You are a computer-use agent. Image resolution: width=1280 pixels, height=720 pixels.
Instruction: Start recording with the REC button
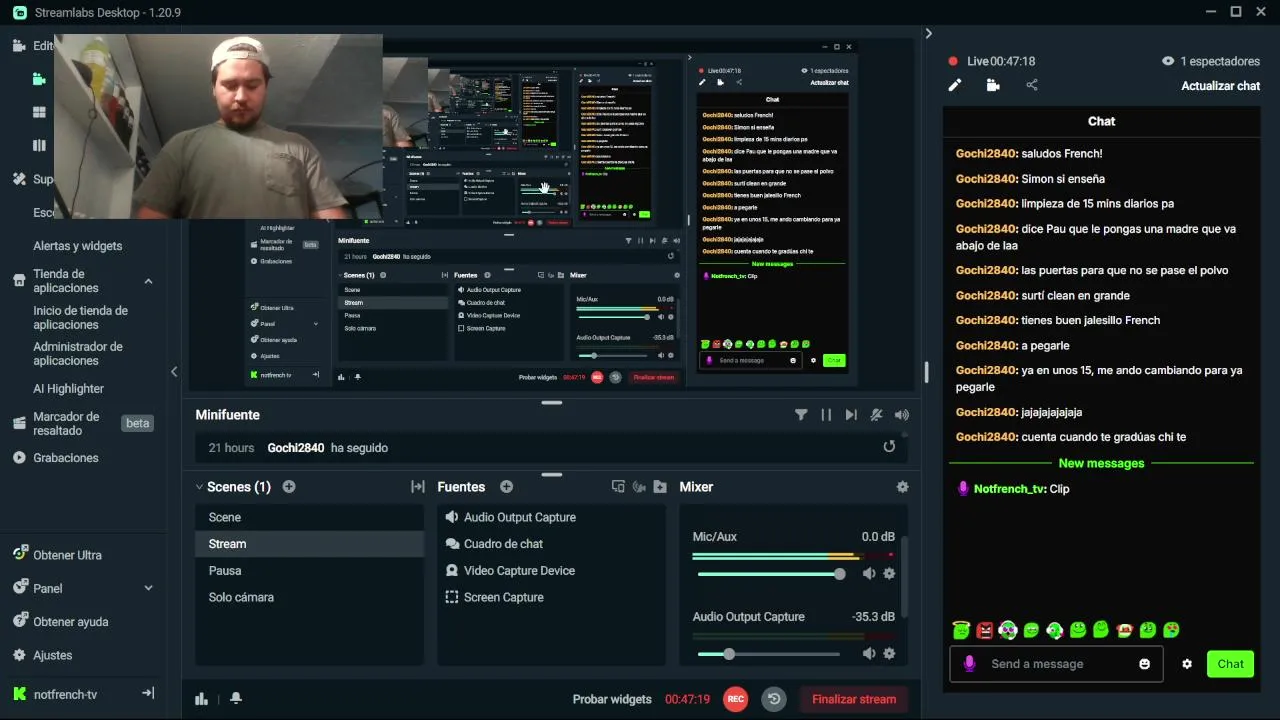point(736,699)
